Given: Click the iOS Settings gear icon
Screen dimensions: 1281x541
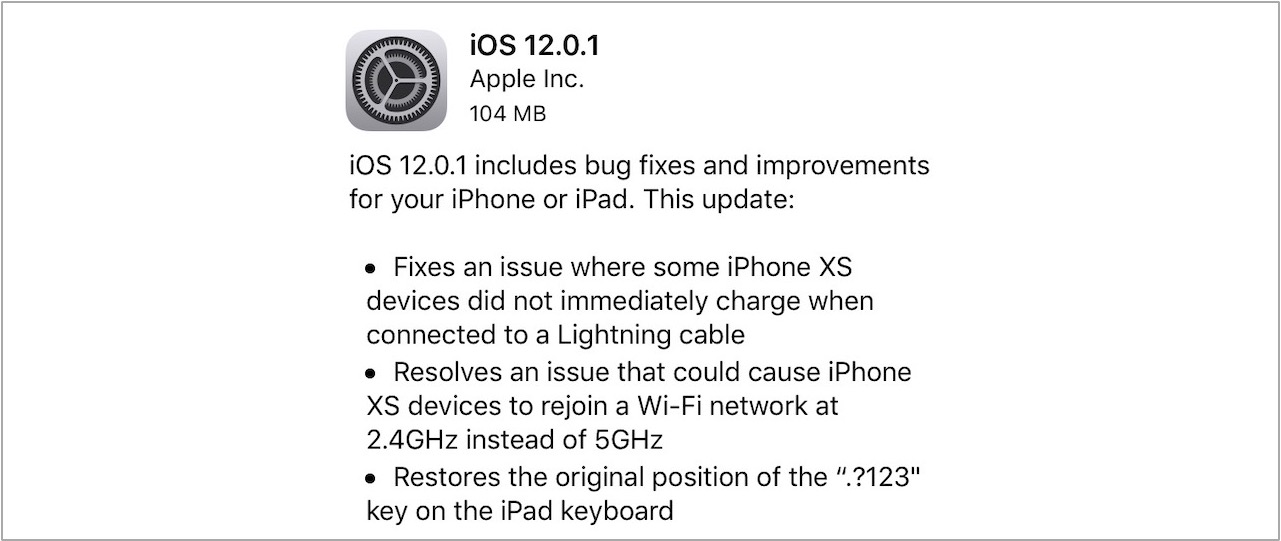Looking at the screenshot, I should pos(396,80).
